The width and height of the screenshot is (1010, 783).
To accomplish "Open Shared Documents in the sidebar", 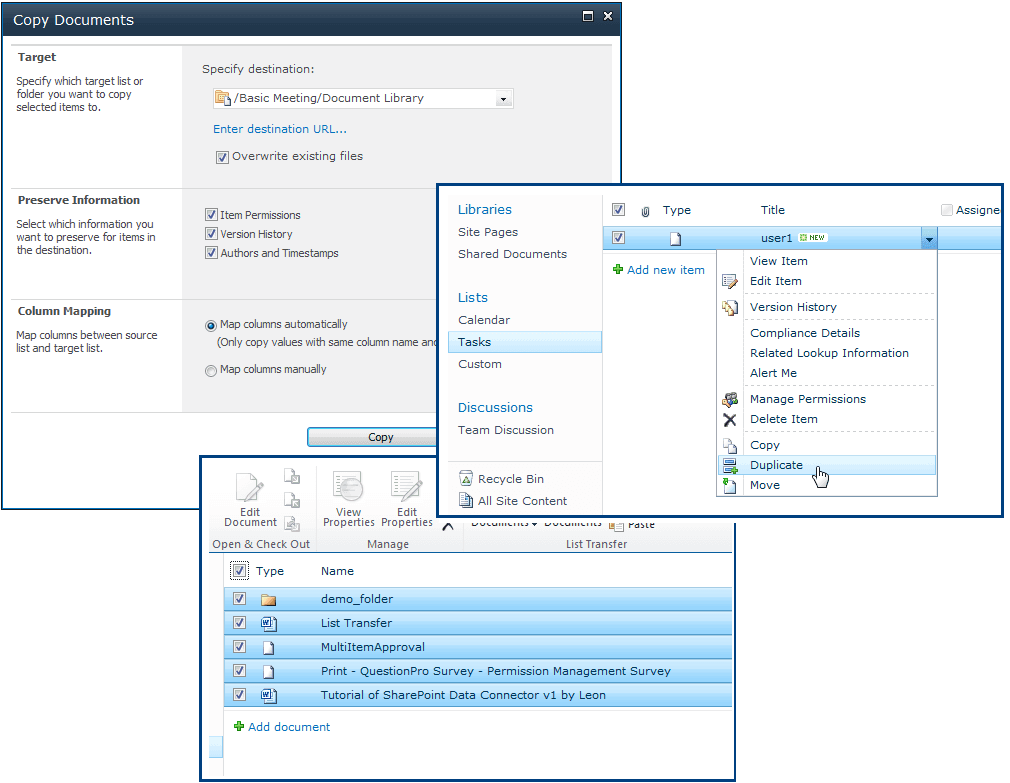I will 512,254.
